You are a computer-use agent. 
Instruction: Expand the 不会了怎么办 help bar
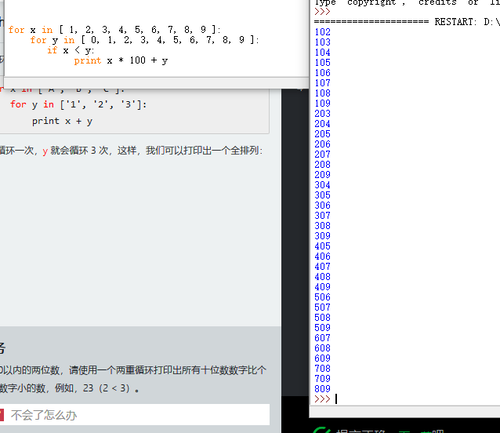(x=135, y=415)
